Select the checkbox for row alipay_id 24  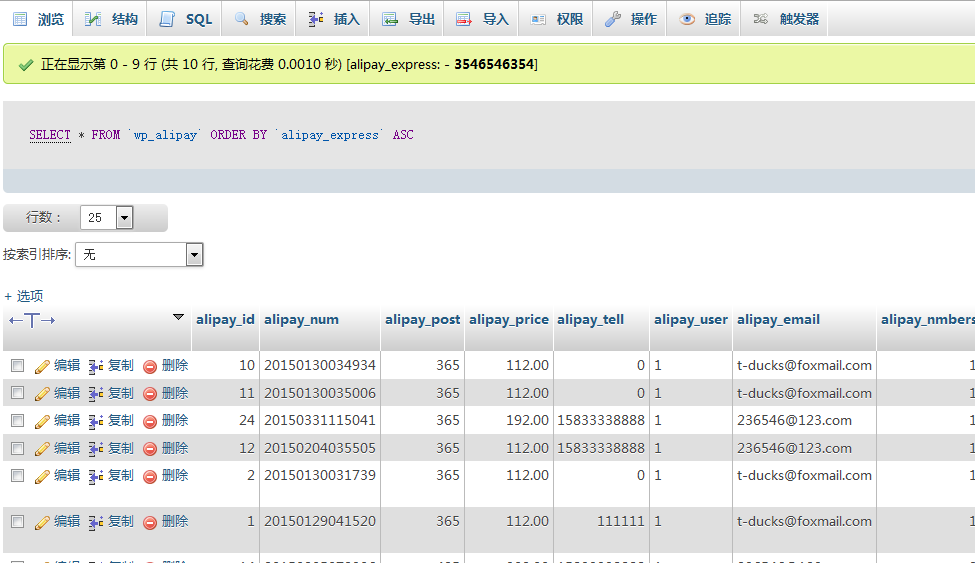pyautogui.click(x=17, y=421)
